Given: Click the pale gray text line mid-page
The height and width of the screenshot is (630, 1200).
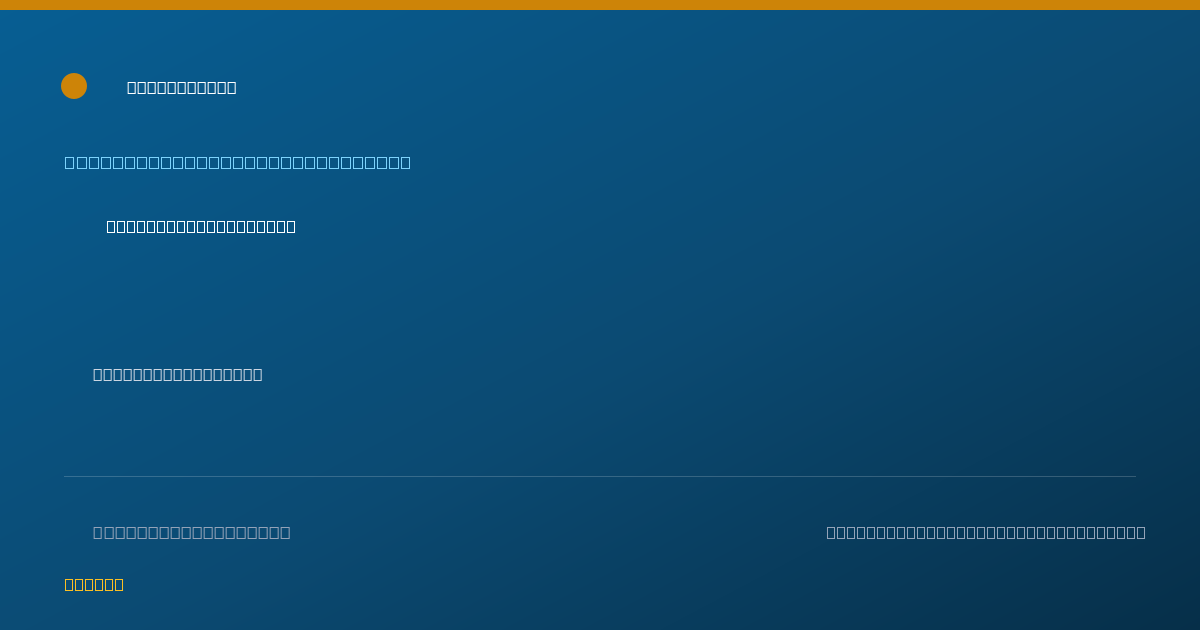Looking at the screenshot, I should click(x=178, y=374).
